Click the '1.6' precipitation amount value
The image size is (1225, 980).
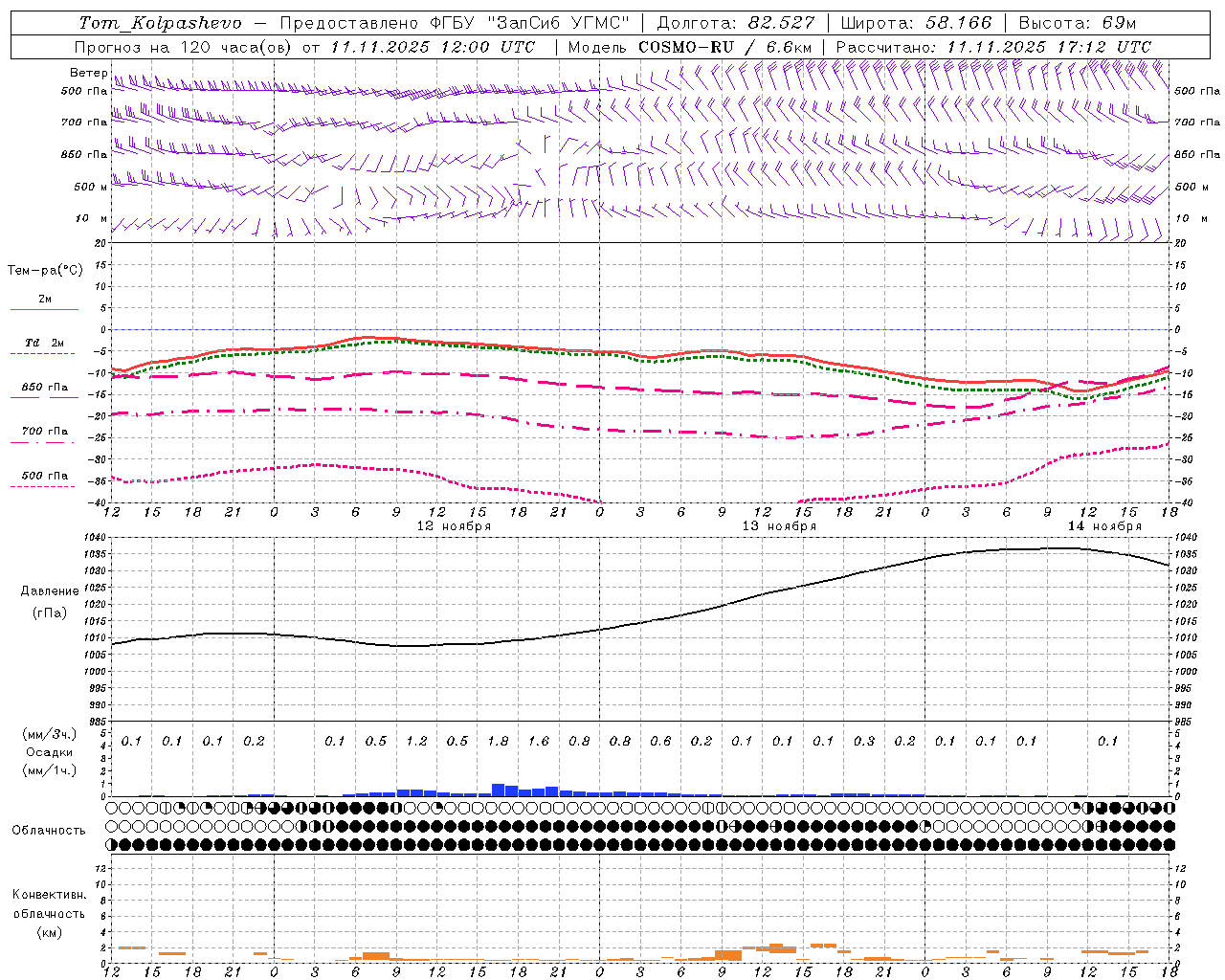[539, 741]
